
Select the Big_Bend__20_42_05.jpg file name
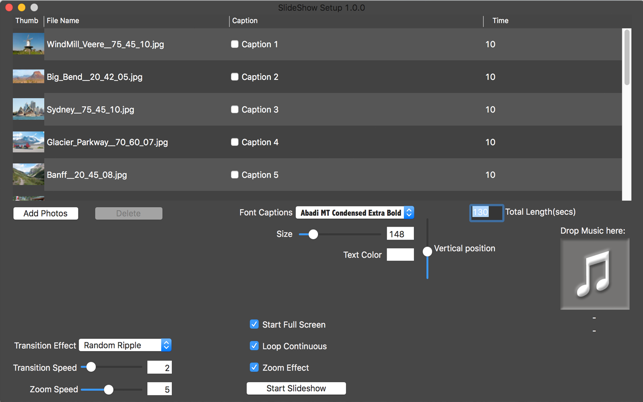tap(95, 77)
